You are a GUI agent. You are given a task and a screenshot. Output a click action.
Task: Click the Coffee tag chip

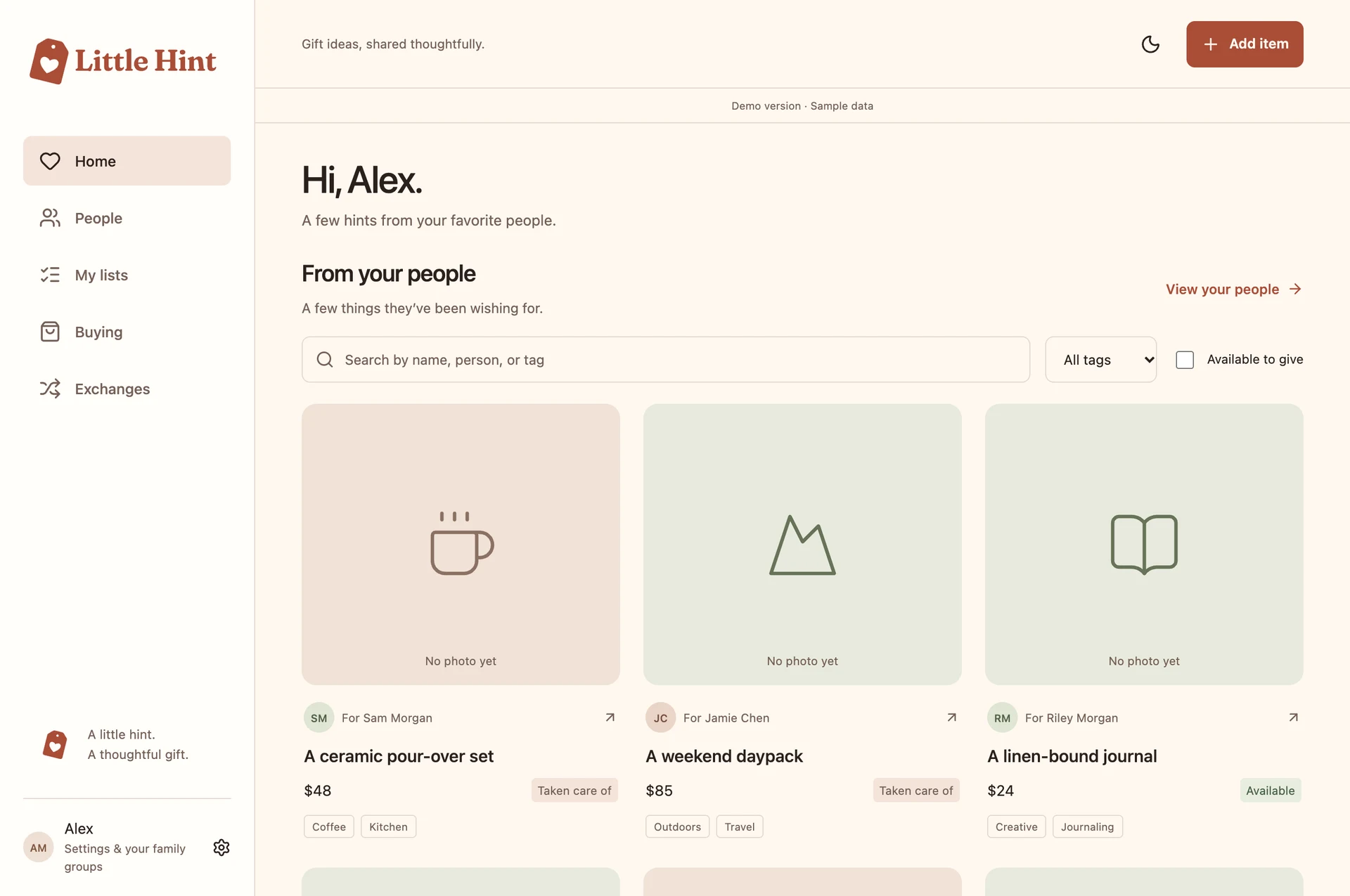329,826
